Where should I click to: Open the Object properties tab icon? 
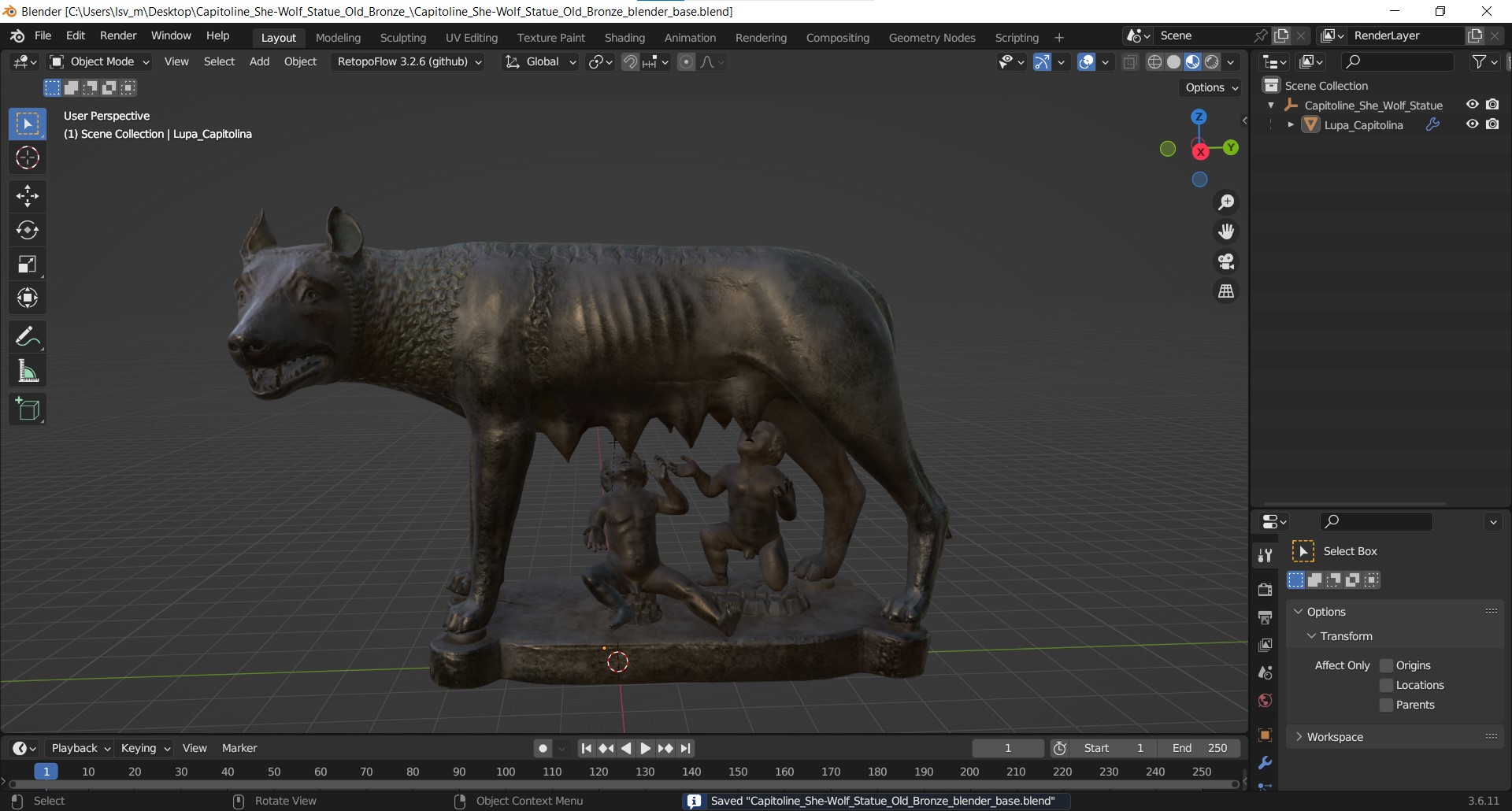click(1265, 735)
